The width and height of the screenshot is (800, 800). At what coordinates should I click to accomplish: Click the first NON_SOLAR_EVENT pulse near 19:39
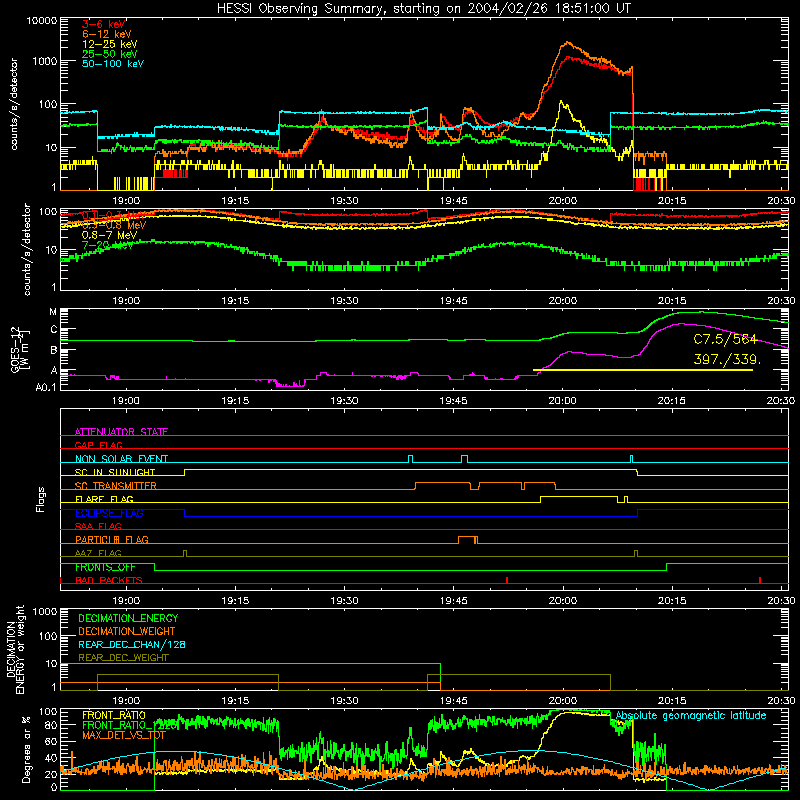[411, 459]
